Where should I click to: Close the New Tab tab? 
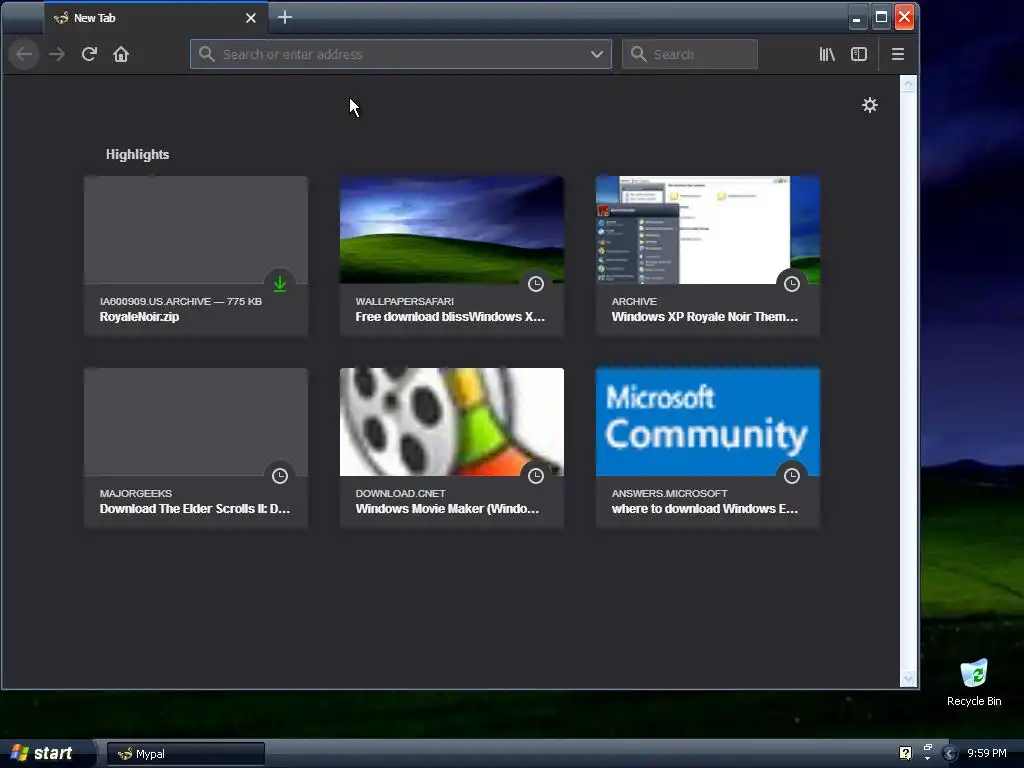point(251,18)
